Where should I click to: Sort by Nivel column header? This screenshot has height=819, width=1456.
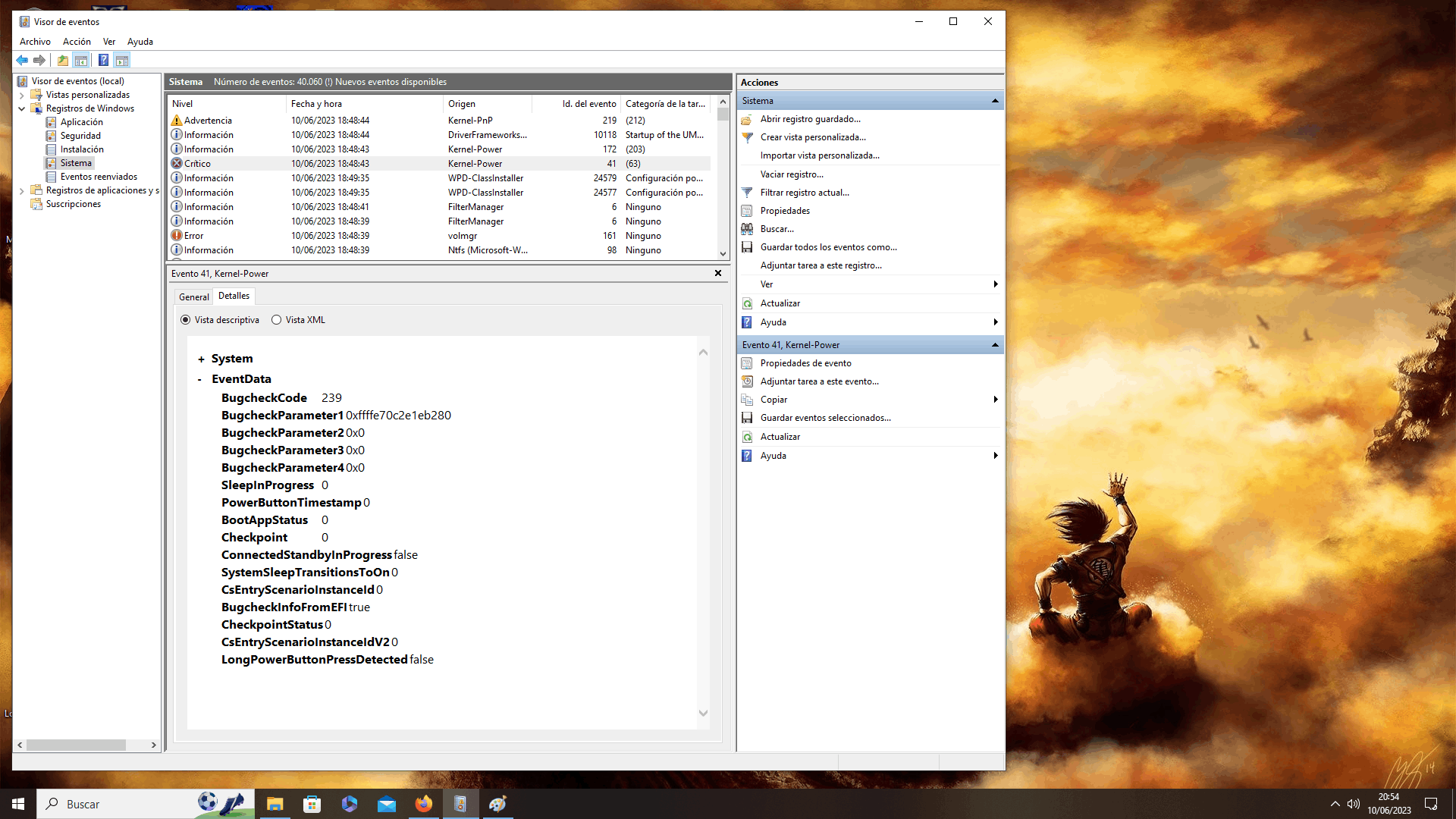tap(227, 105)
